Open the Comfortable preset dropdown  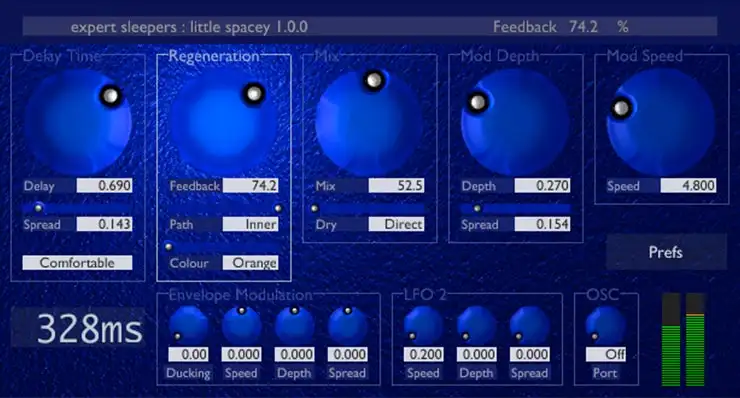click(x=77, y=263)
